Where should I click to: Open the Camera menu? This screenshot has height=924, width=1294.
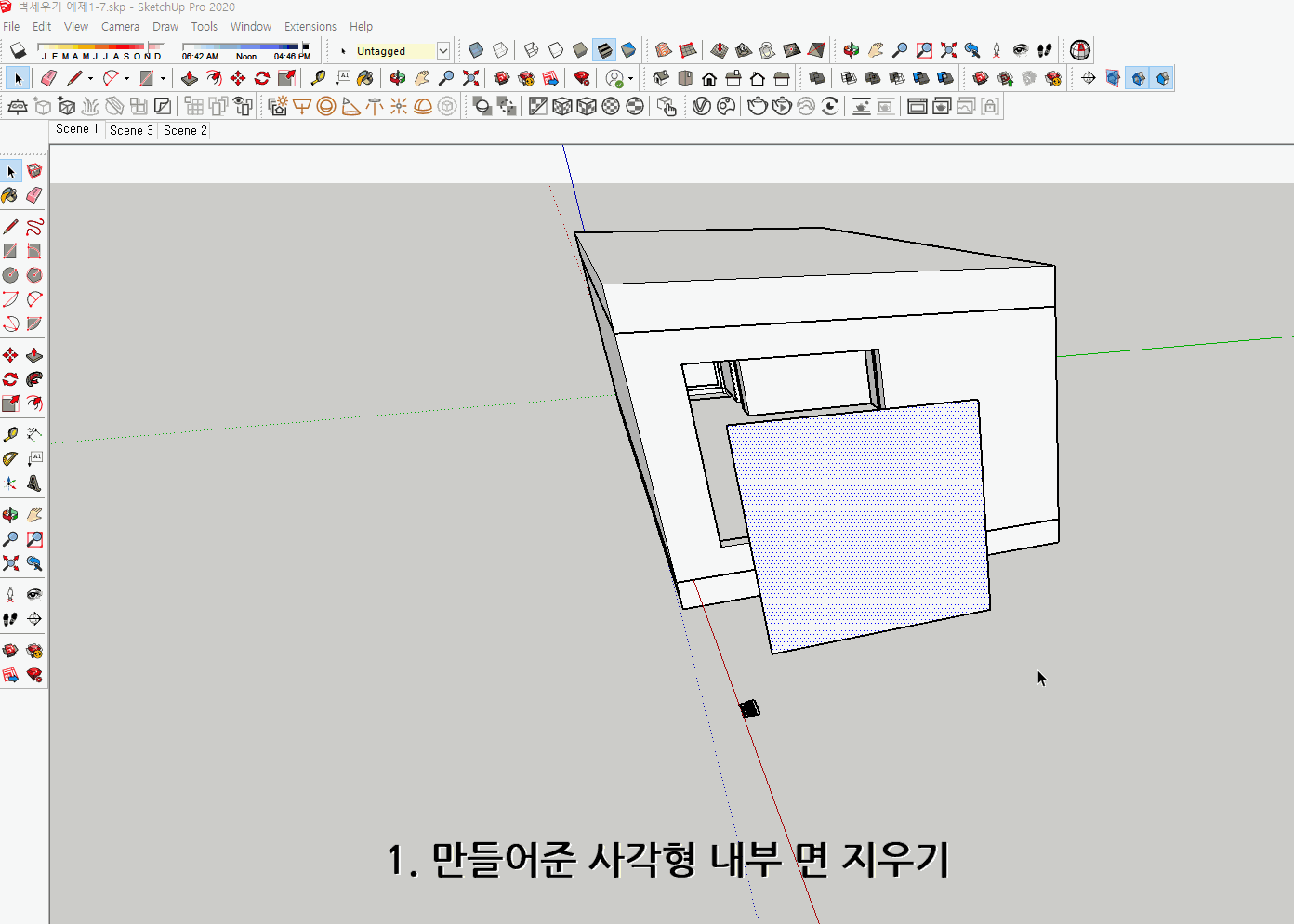pyautogui.click(x=120, y=26)
